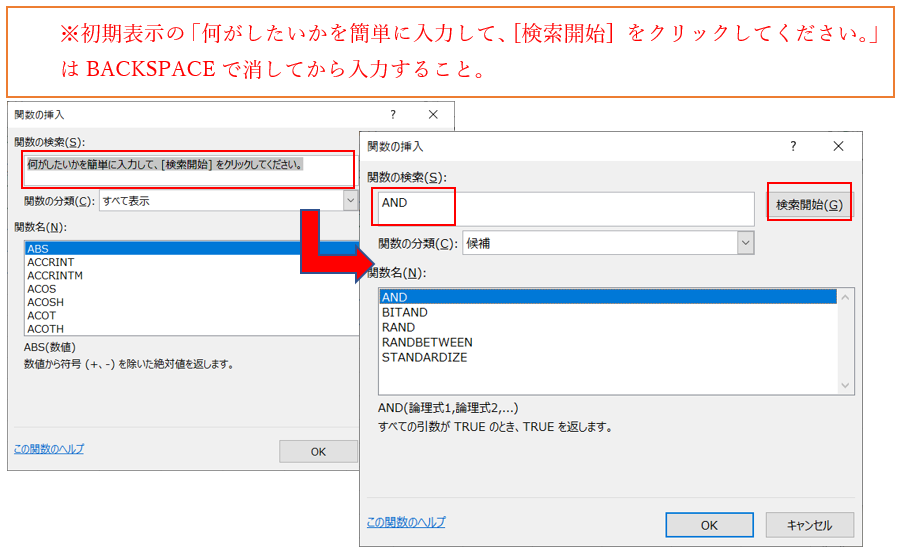
Task: Open the この関数のヘルプ link below the AND description
Action: [x=406, y=522]
